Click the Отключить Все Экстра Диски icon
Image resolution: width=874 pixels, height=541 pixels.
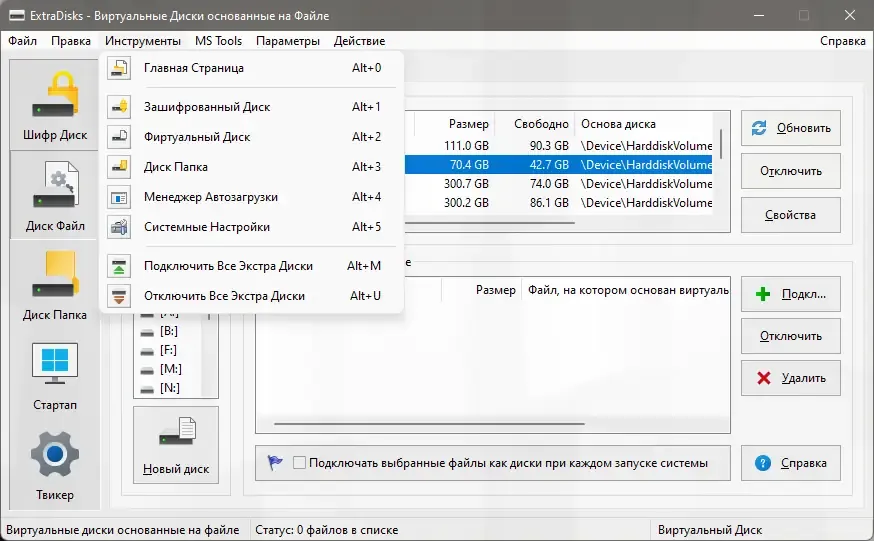(119, 296)
